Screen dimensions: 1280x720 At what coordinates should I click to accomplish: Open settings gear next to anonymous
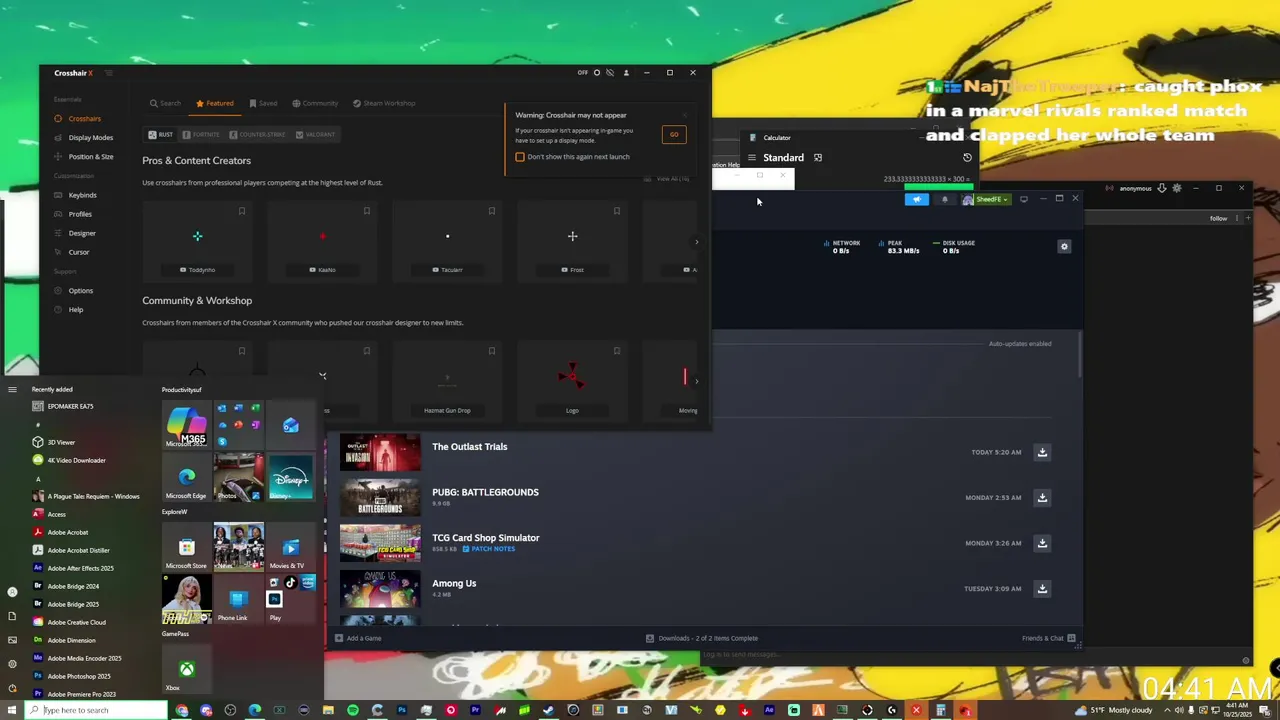[x=1177, y=188]
